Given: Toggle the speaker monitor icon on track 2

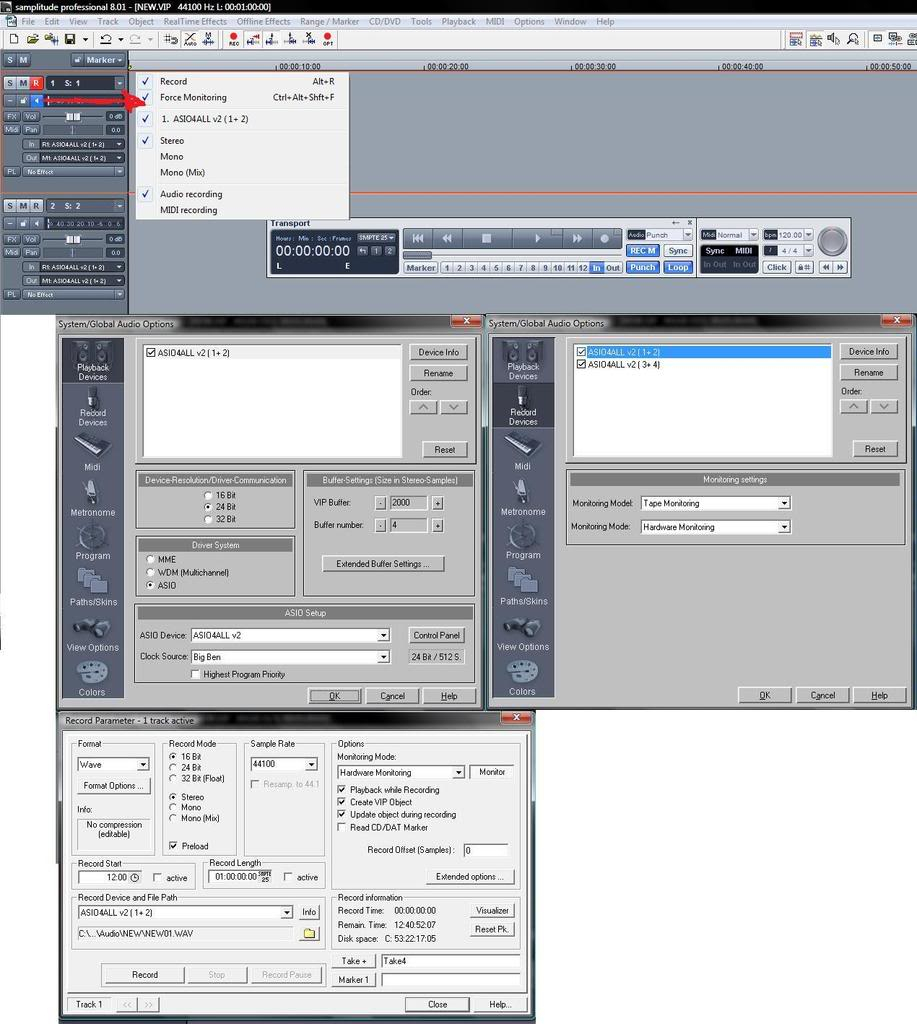Looking at the screenshot, I should [x=37, y=223].
